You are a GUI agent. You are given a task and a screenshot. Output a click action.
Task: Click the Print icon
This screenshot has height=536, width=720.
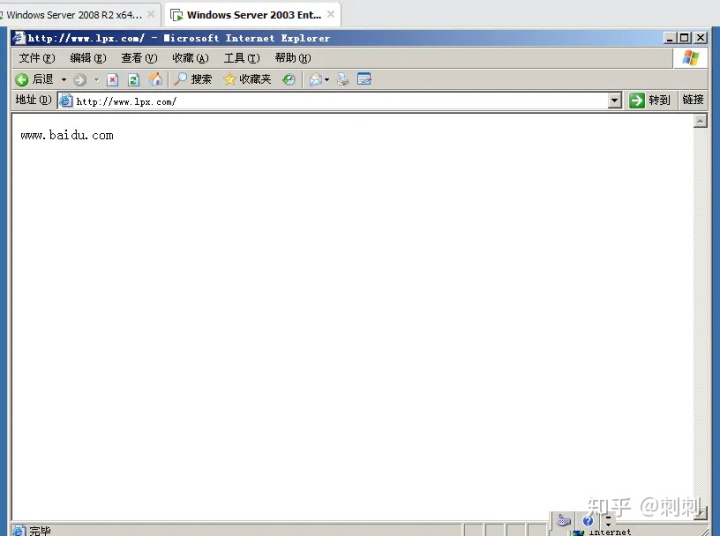(x=343, y=79)
